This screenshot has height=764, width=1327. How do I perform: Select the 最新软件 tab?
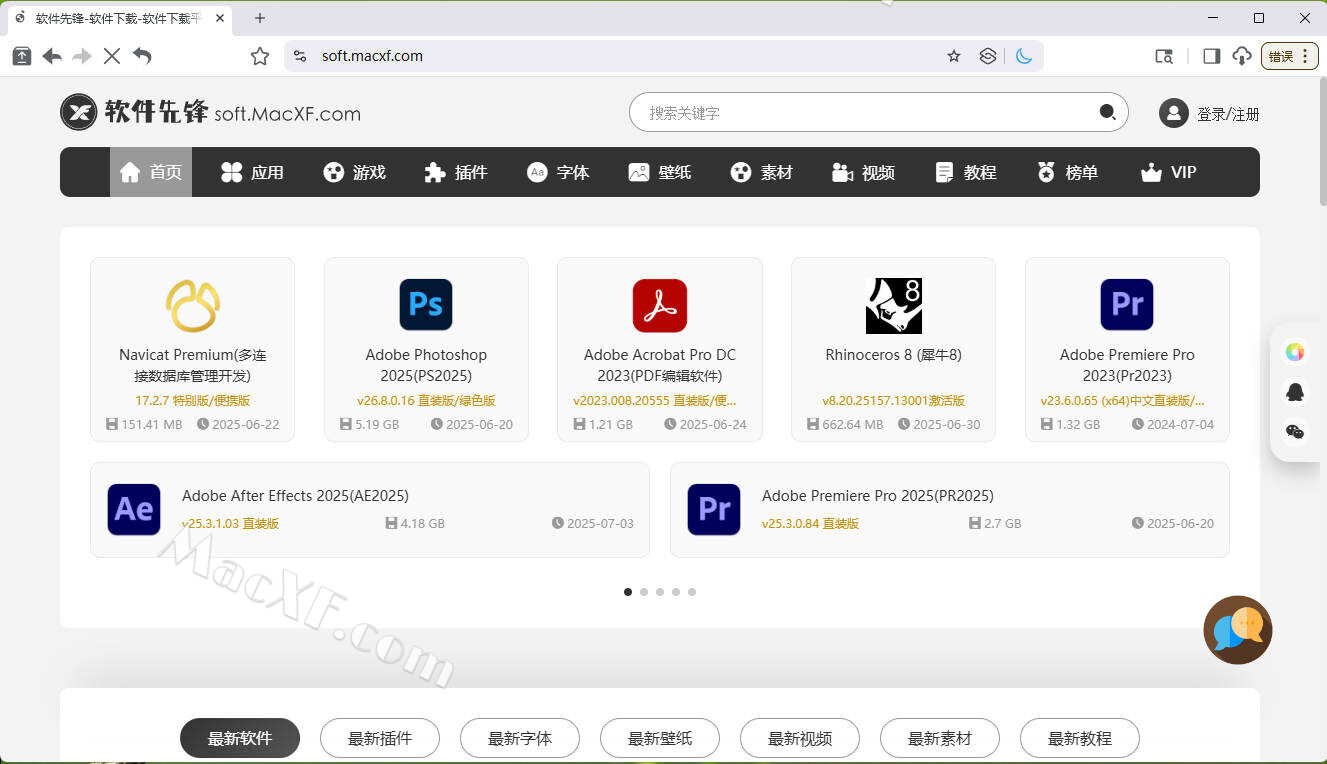click(240, 738)
